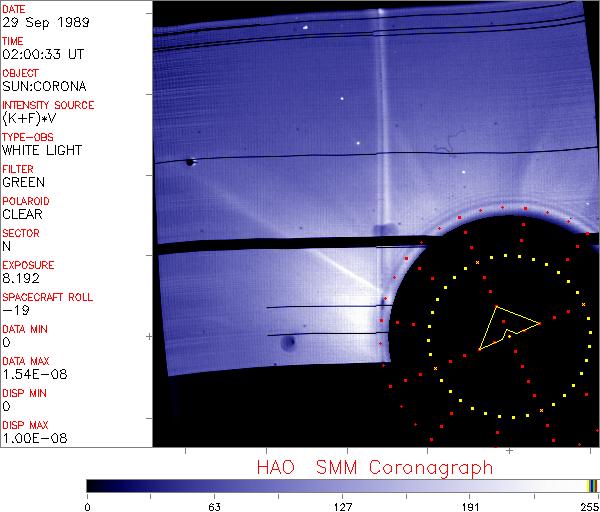600x512 pixels.
Task: Click the dark circular blemish on upper horizontal line
Action: 189,161
